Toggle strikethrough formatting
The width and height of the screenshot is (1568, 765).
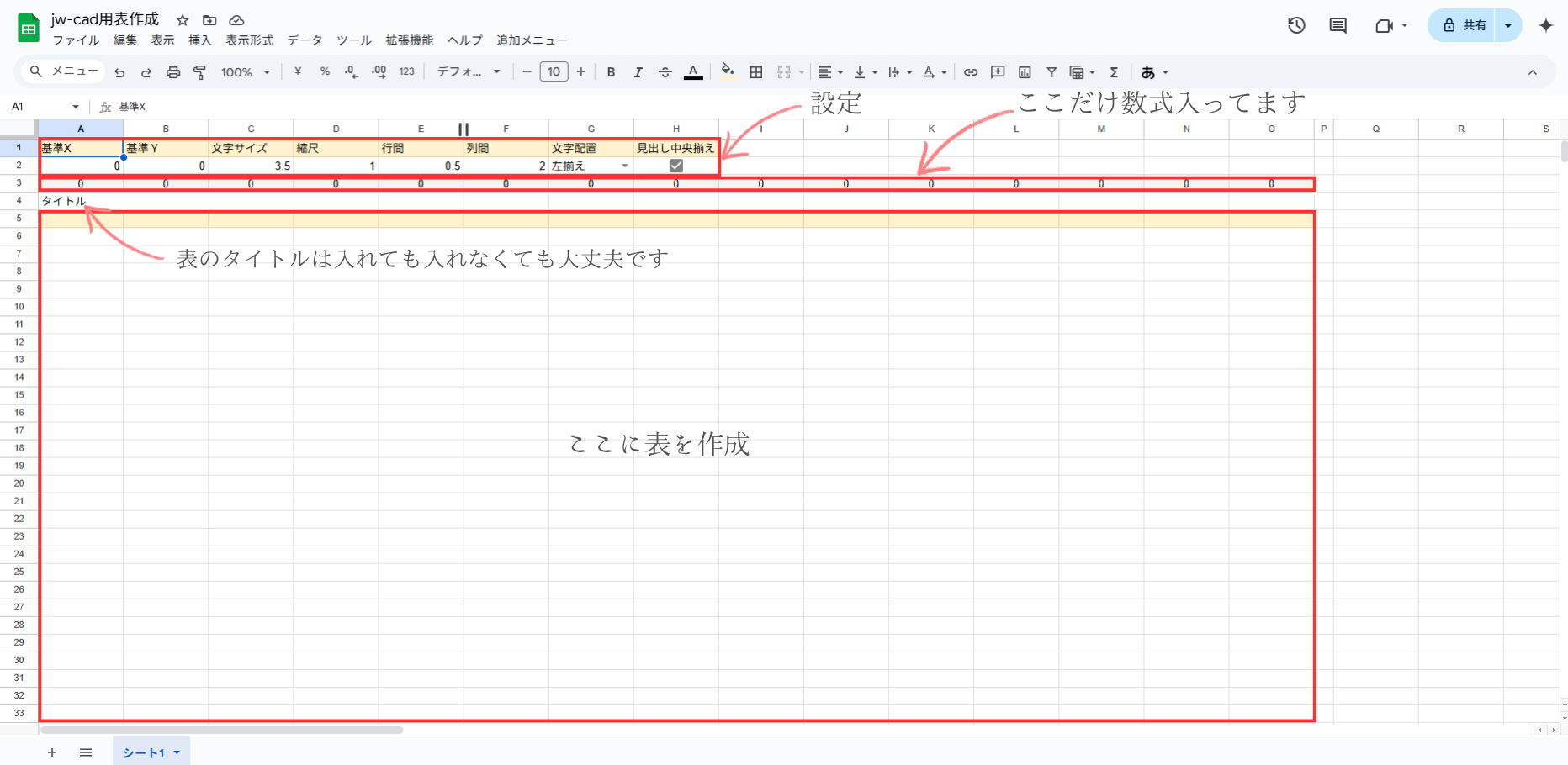[x=665, y=72]
